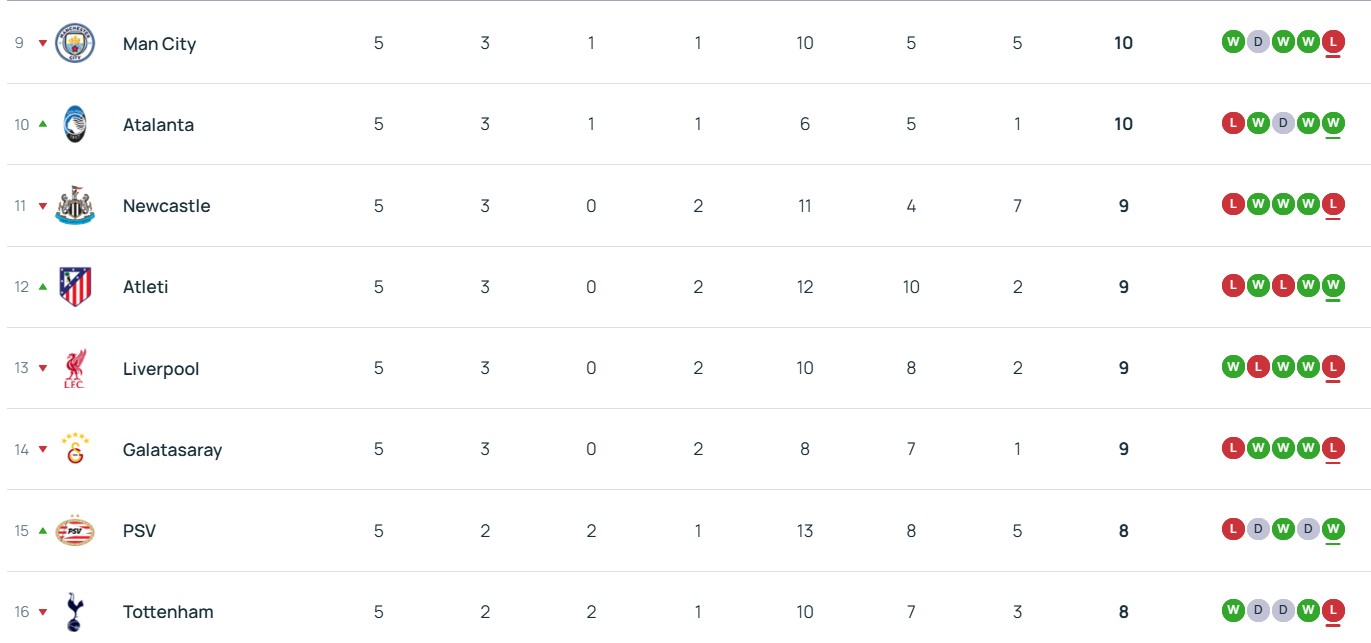Click the Tottenham club crest
Screen dimensions: 1371x643
(x=75, y=611)
